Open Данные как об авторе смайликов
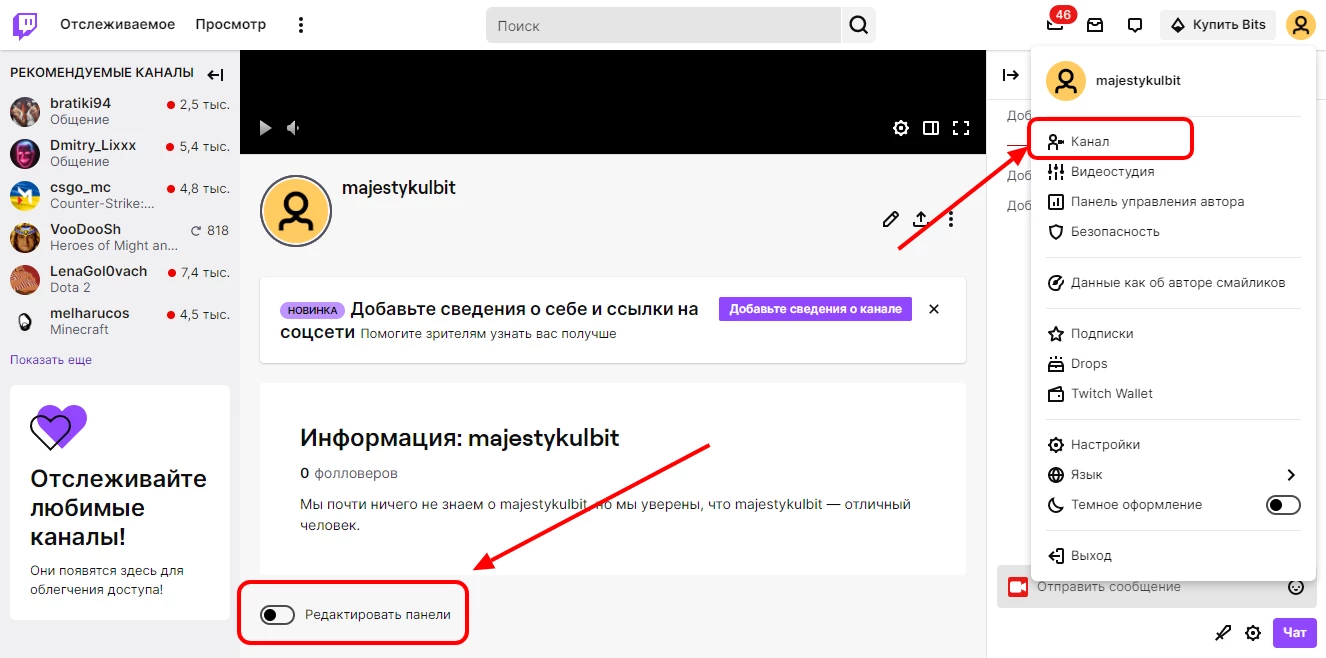 click(x=1174, y=283)
